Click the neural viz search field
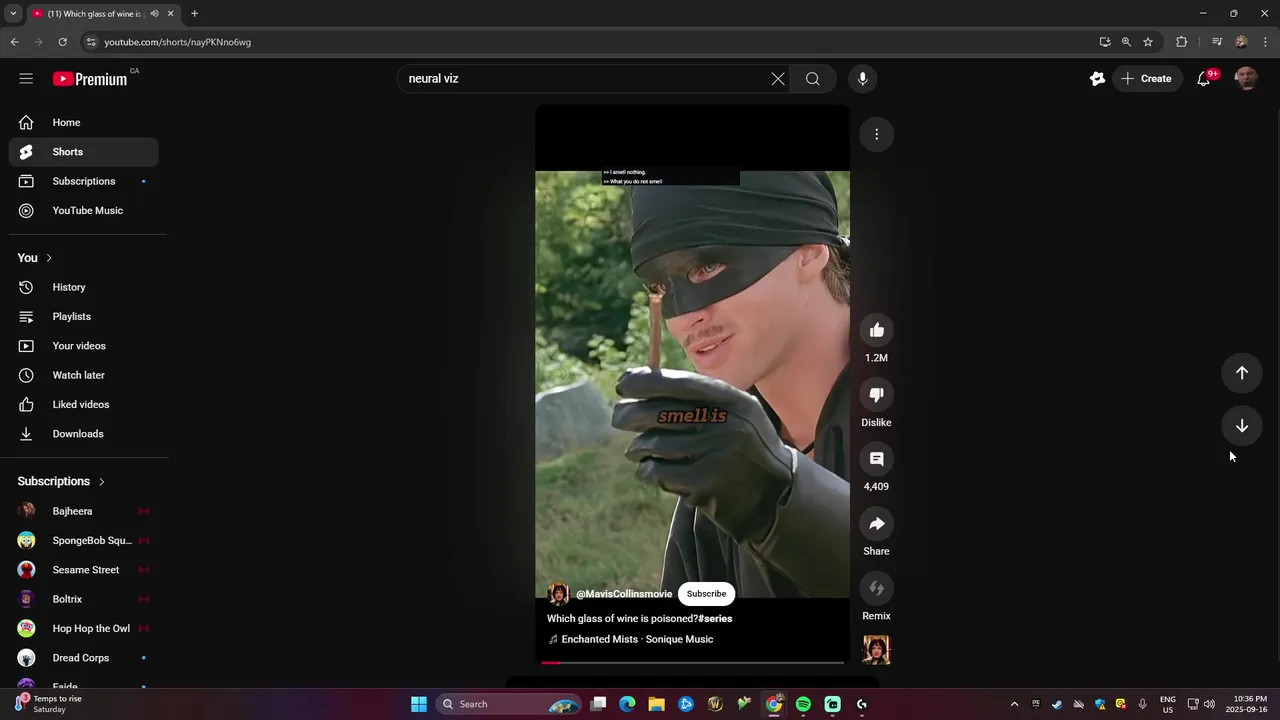Image resolution: width=1280 pixels, height=720 pixels. pyautogui.click(x=583, y=79)
